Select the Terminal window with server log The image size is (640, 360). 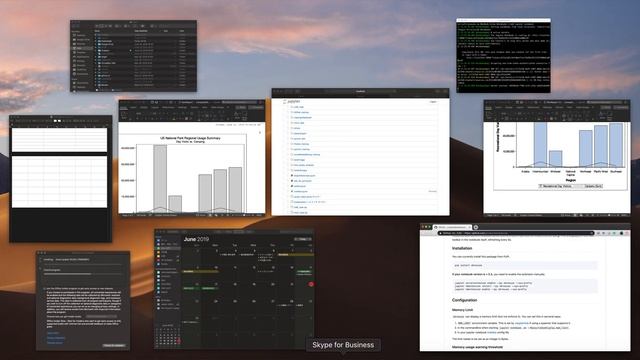tap(503, 55)
